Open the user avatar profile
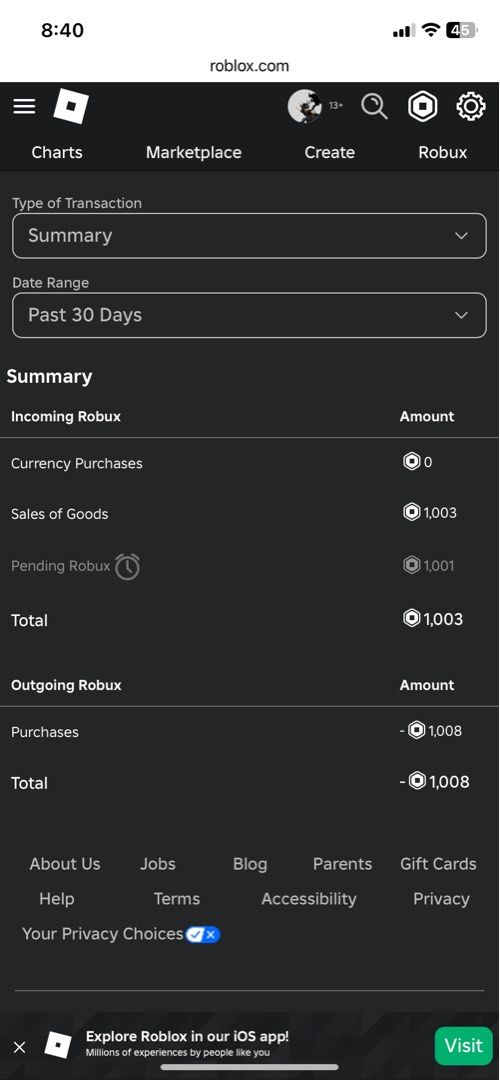Viewport: 500px width, 1080px height. [x=304, y=106]
